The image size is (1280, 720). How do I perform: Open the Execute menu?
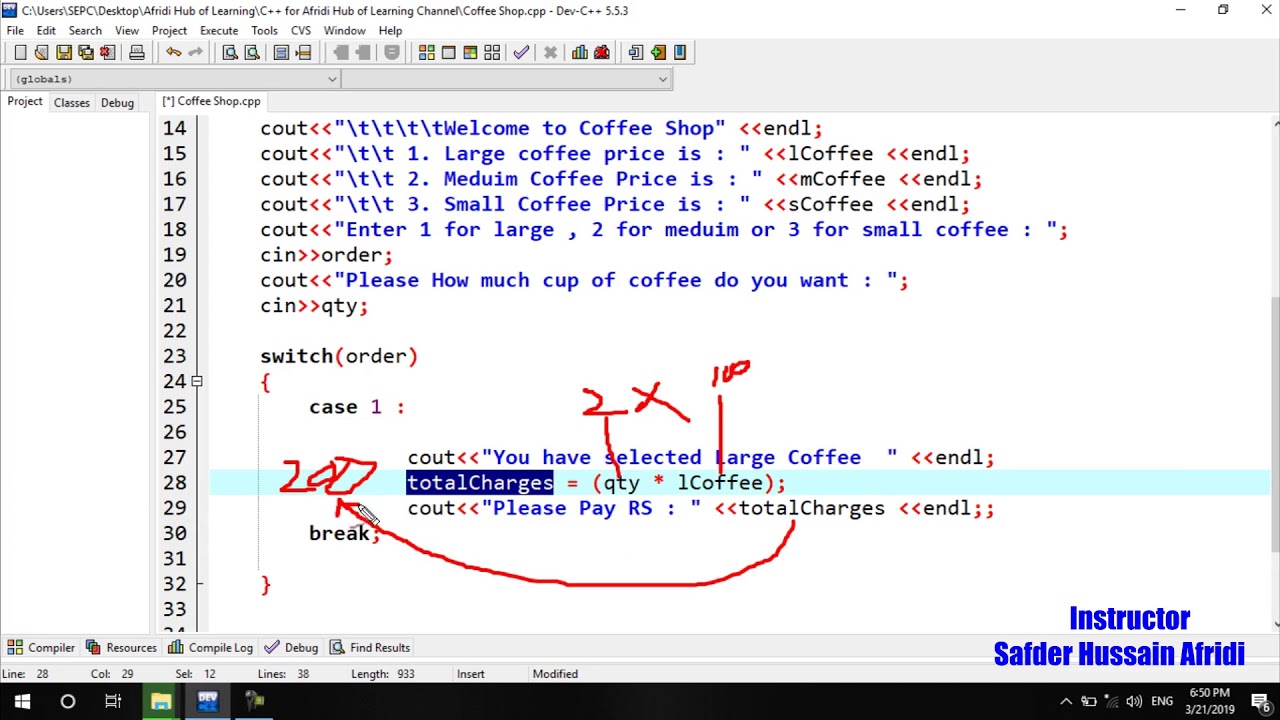[219, 31]
